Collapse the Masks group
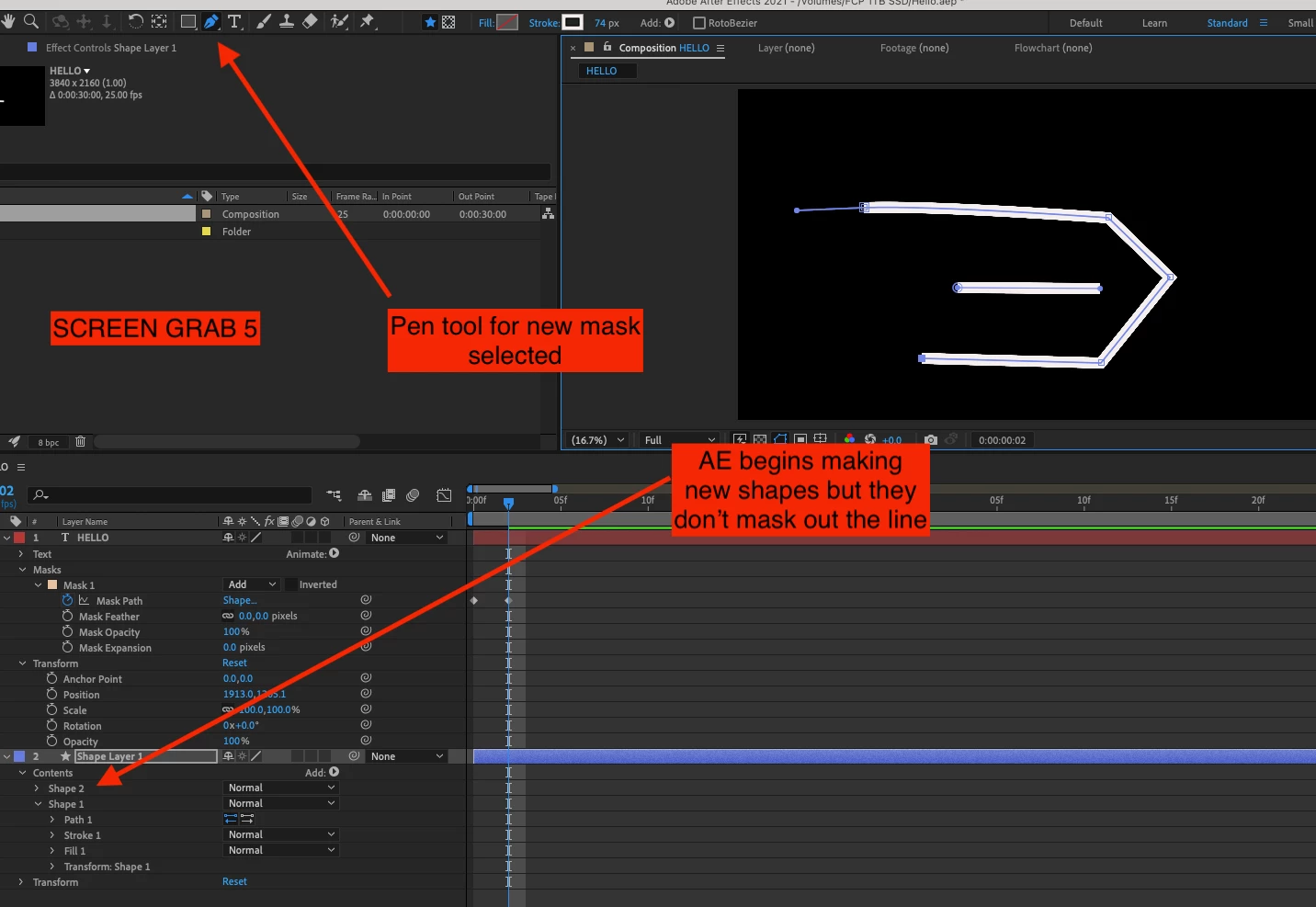The width and height of the screenshot is (1316, 907). pos(22,570)
